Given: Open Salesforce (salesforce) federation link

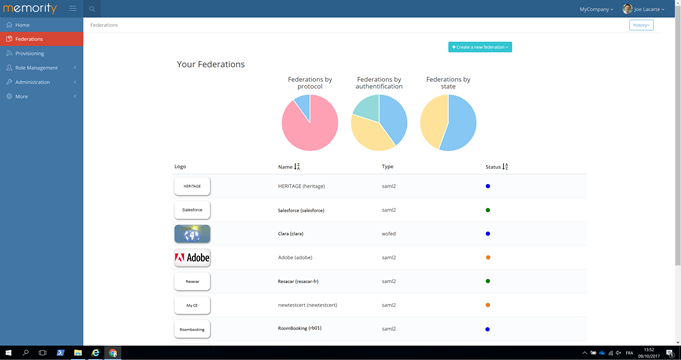Looking at the screenshot, I should (301, 210).
